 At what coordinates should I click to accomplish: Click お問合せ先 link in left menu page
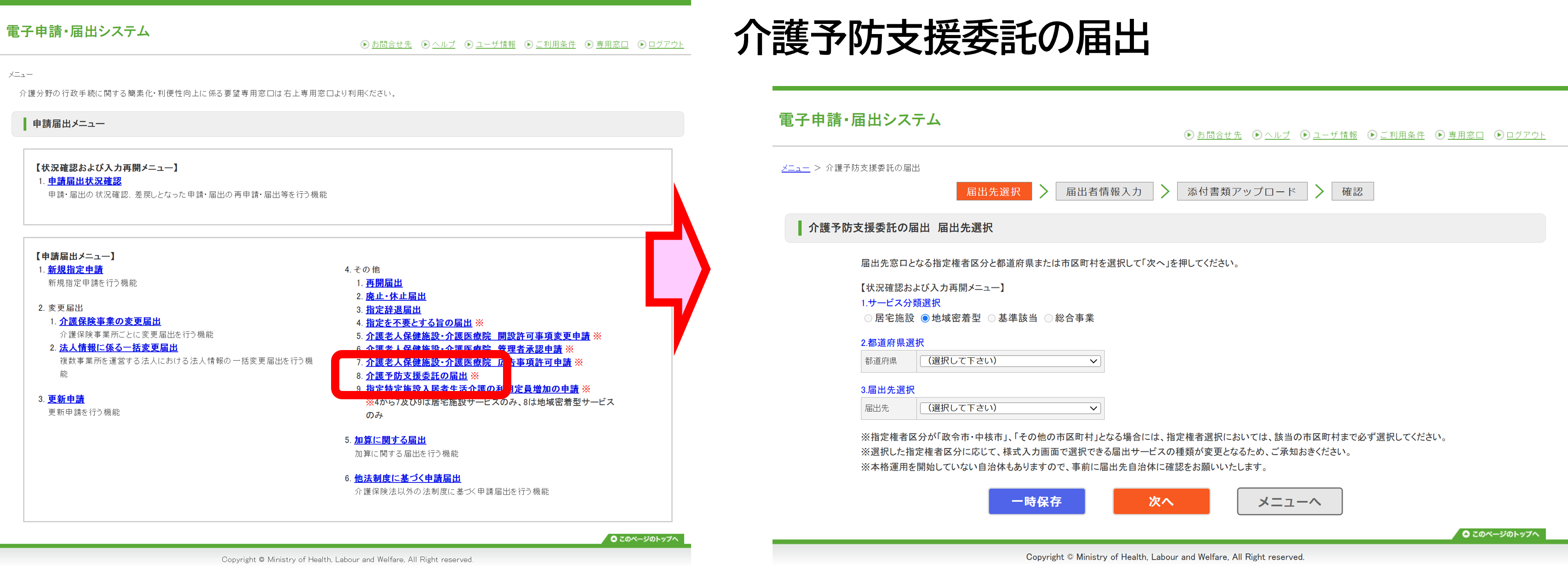[x=391, y=45]
